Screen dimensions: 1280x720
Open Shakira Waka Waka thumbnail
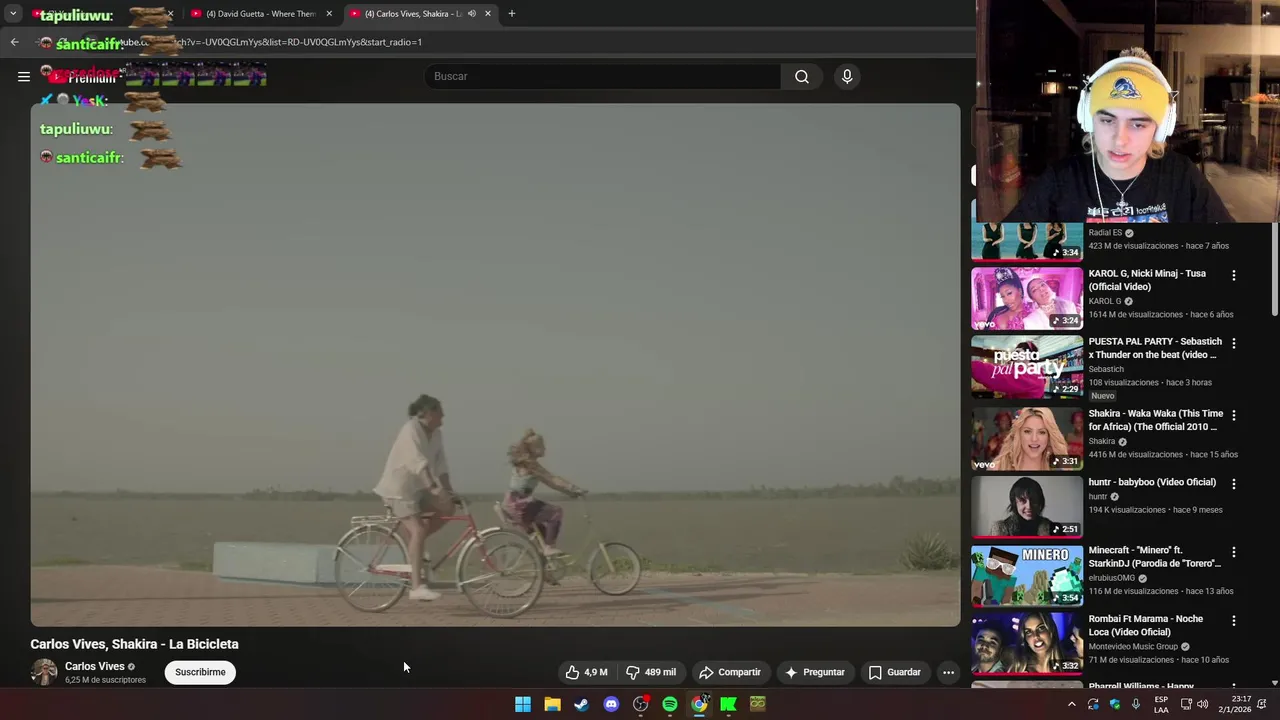click(1027, 438)
